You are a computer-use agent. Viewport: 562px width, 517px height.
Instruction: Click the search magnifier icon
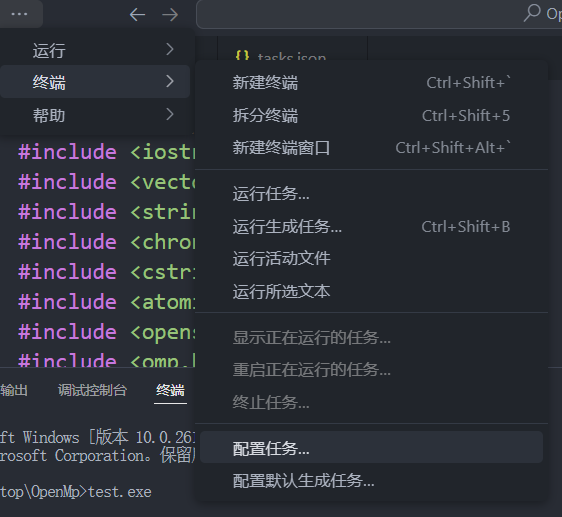click(532, 13)
